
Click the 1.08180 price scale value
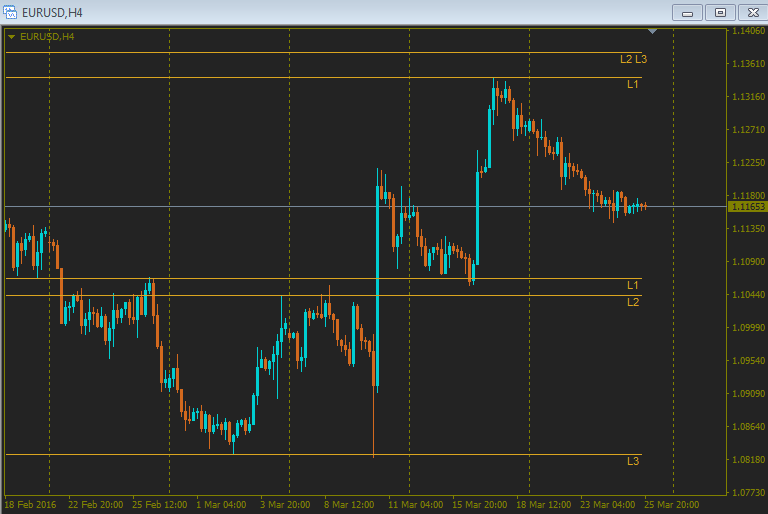click(748, 460)
